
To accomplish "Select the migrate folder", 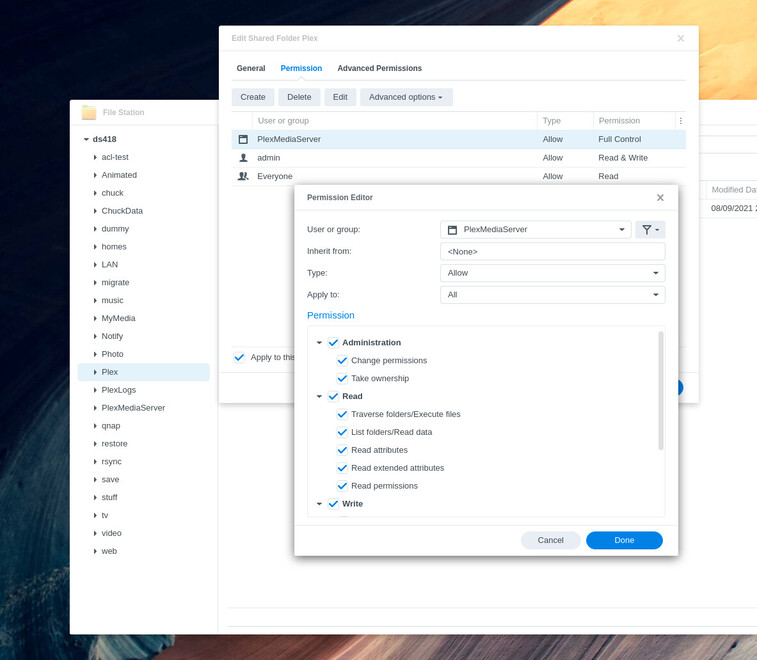I will 115,282.
